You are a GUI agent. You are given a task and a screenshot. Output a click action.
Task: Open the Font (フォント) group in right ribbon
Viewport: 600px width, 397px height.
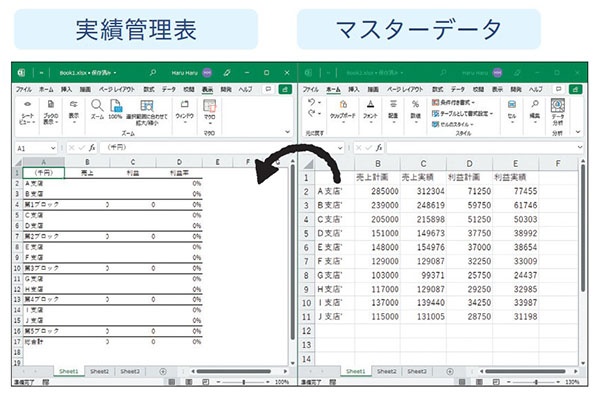(x=370, y=111)
